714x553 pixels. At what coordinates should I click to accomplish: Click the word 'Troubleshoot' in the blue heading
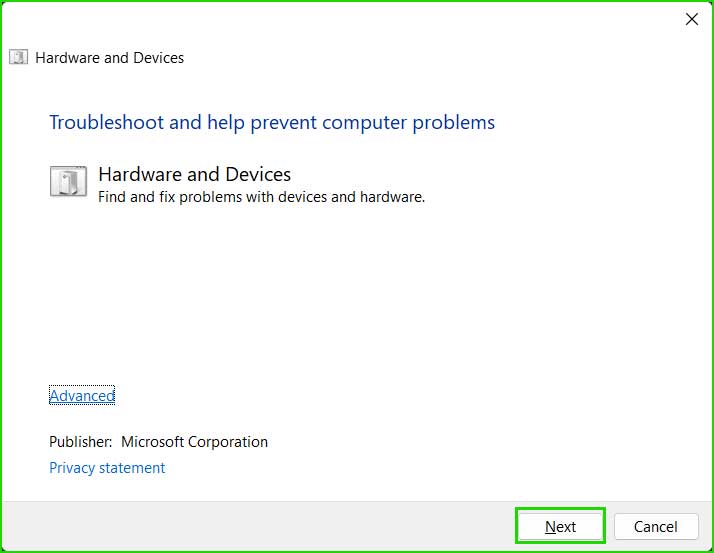tap(107, 123)
